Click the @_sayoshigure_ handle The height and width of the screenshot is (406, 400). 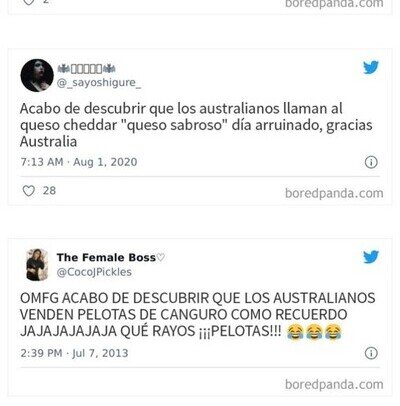click(x=99, y=83)
